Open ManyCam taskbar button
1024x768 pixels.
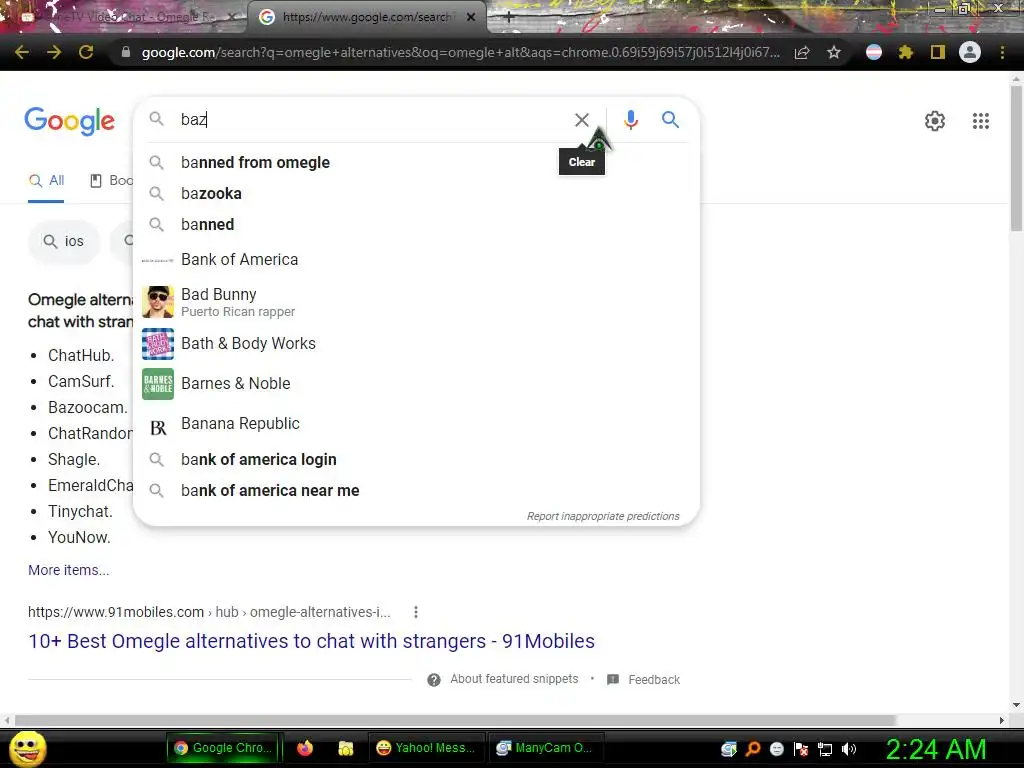coord(545,748)
